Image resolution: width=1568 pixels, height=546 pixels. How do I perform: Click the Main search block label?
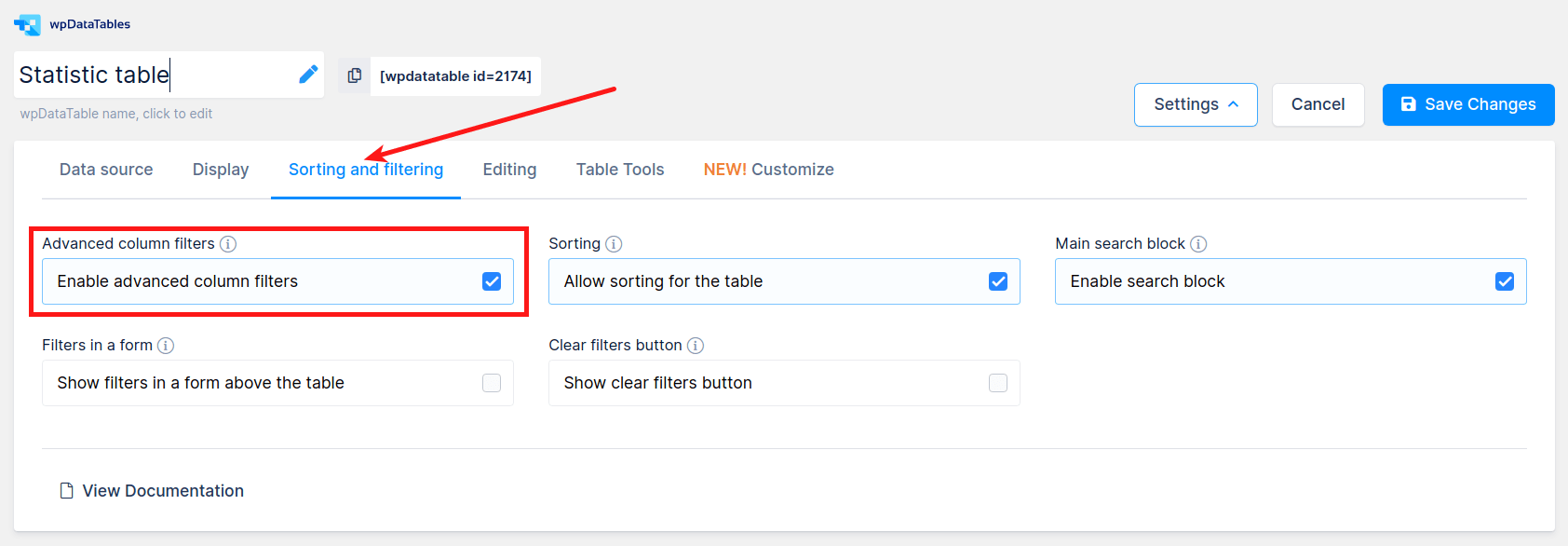coord(1120,244)
